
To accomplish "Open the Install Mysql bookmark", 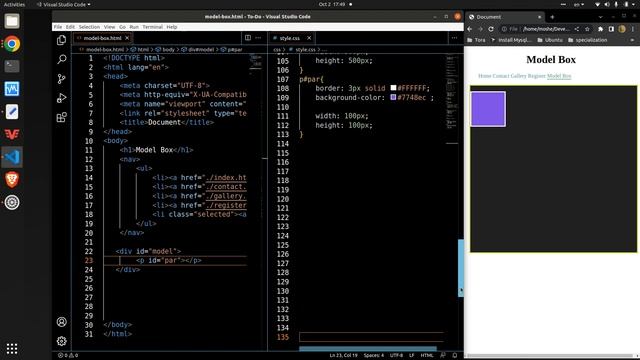I will [511, 40].
